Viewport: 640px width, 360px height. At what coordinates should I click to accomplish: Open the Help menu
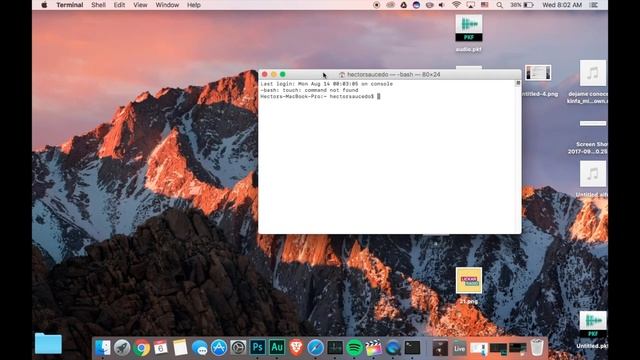pos(193,5)
